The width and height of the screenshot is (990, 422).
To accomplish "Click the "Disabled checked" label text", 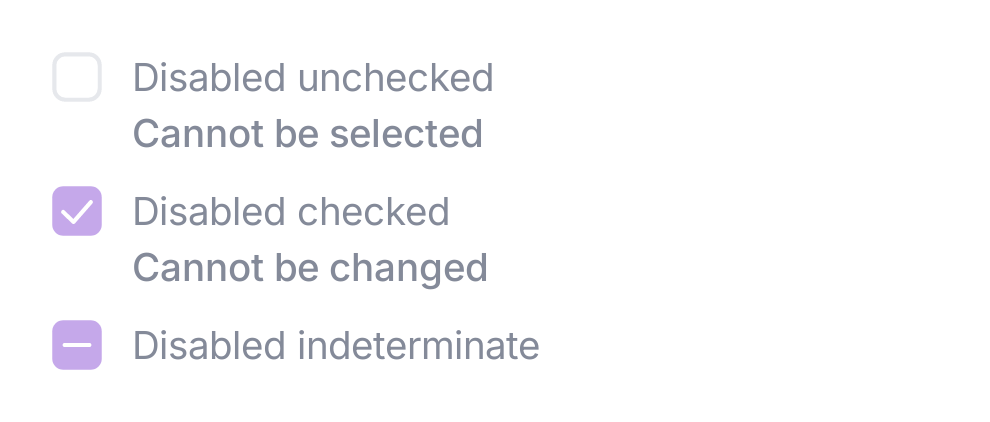I will [291, 212].
